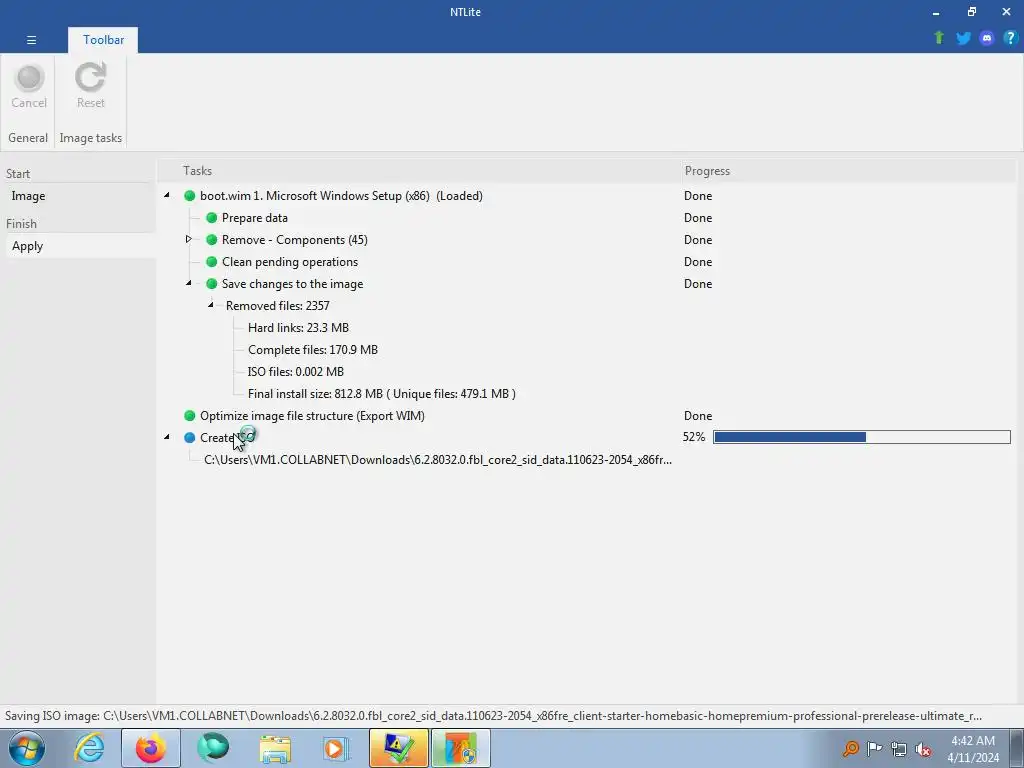Switch to Firefox in the taskbar
The image size is (1024, 768).
tap(151, 748)
